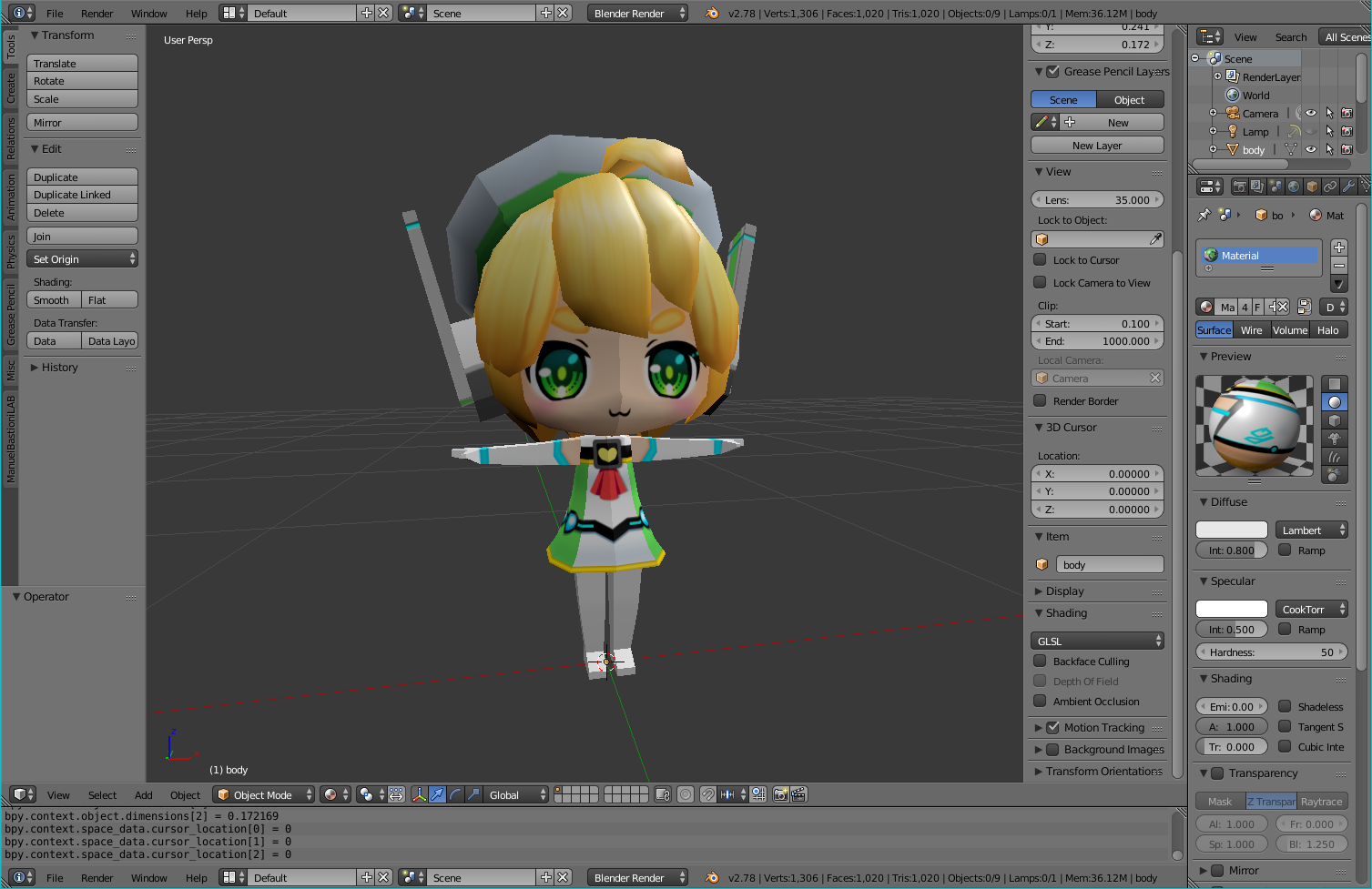
Task: Select hair strands material preview
Action: 1334,457
